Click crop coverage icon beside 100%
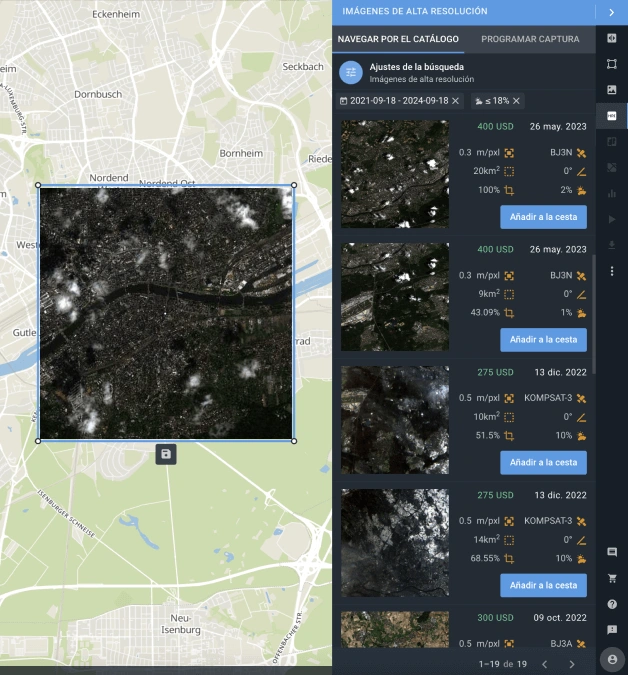Image resolution: width=628 pixels, height=675 pixels. coord(509,190)
